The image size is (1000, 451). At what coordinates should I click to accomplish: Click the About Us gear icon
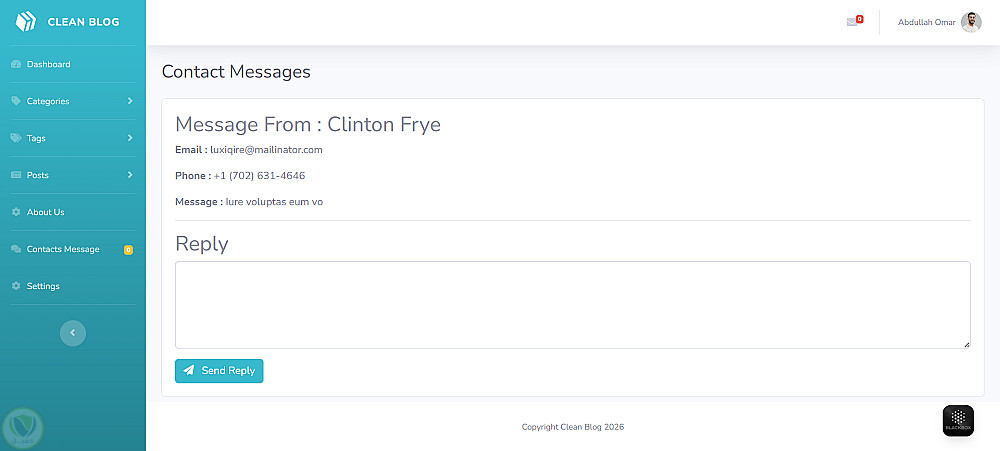click(16, 212)
